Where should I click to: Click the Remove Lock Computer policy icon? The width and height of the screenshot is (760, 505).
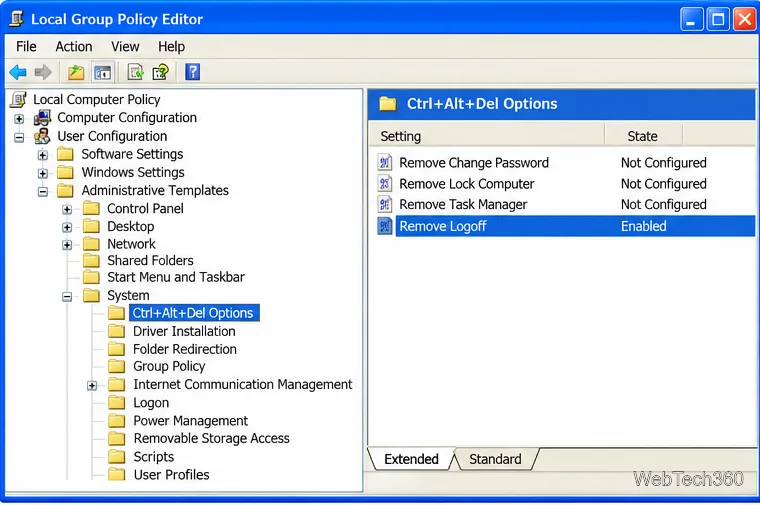[x=384, y=183]
